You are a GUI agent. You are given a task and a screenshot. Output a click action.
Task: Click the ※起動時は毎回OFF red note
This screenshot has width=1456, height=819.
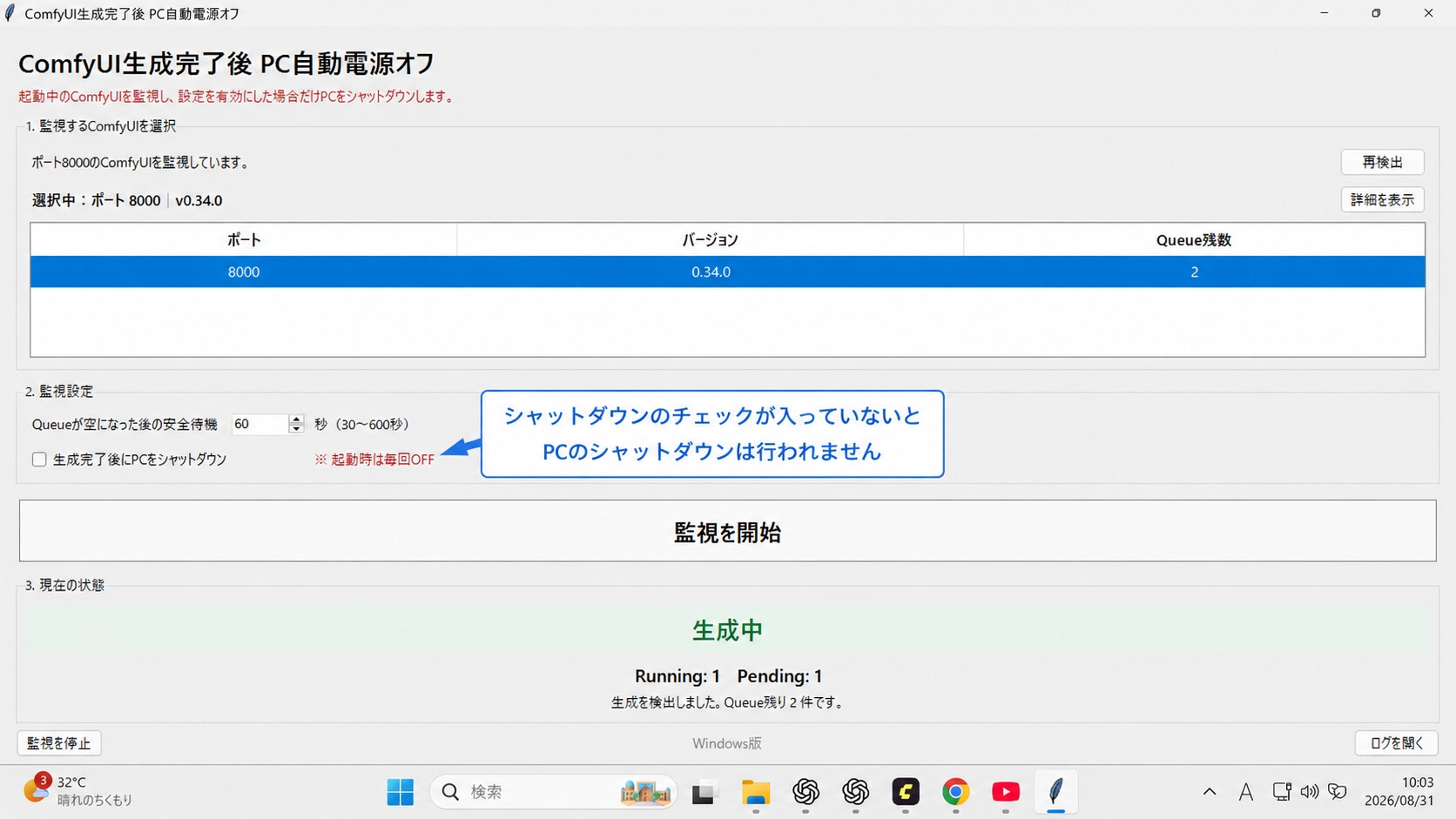tap(374, 460)
